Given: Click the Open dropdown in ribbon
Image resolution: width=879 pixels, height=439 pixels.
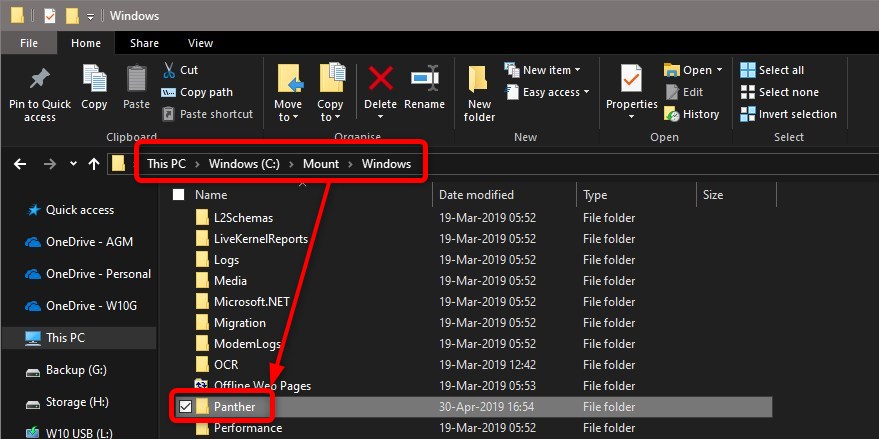Looking at the screenshot, I should [x=693, y=70].
